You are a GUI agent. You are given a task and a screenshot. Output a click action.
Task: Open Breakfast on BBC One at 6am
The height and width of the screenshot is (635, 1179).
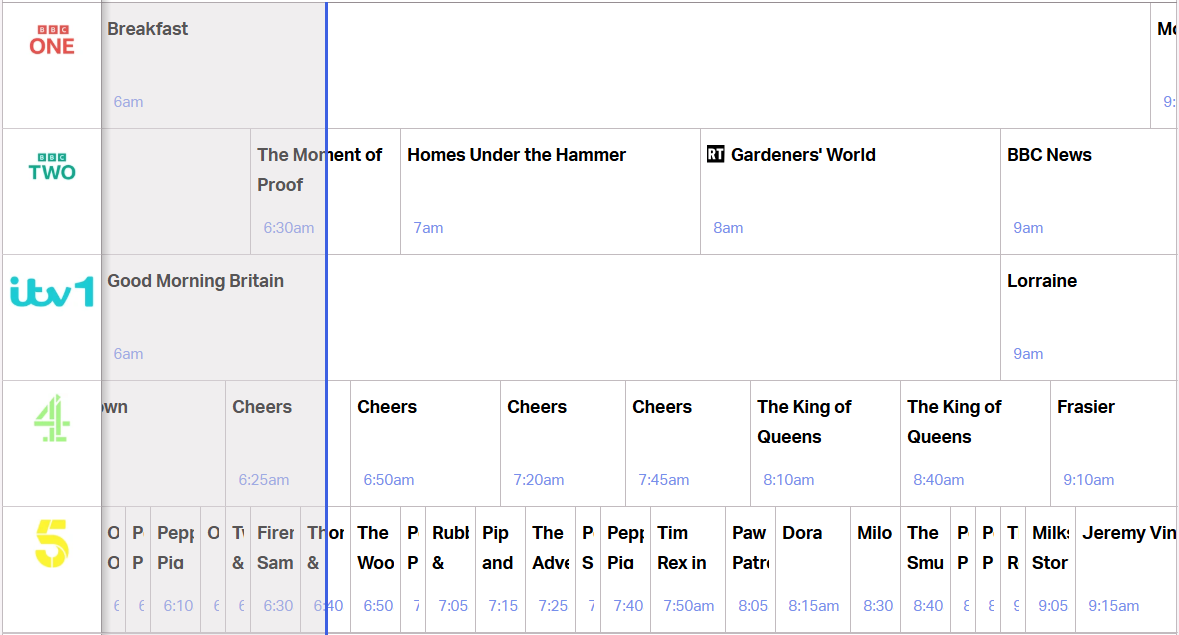click(626, 65)
